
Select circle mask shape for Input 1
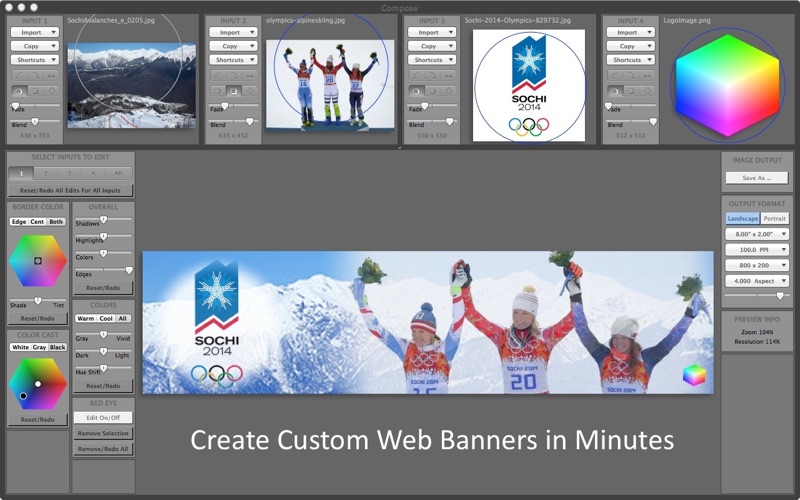point(19,91)
